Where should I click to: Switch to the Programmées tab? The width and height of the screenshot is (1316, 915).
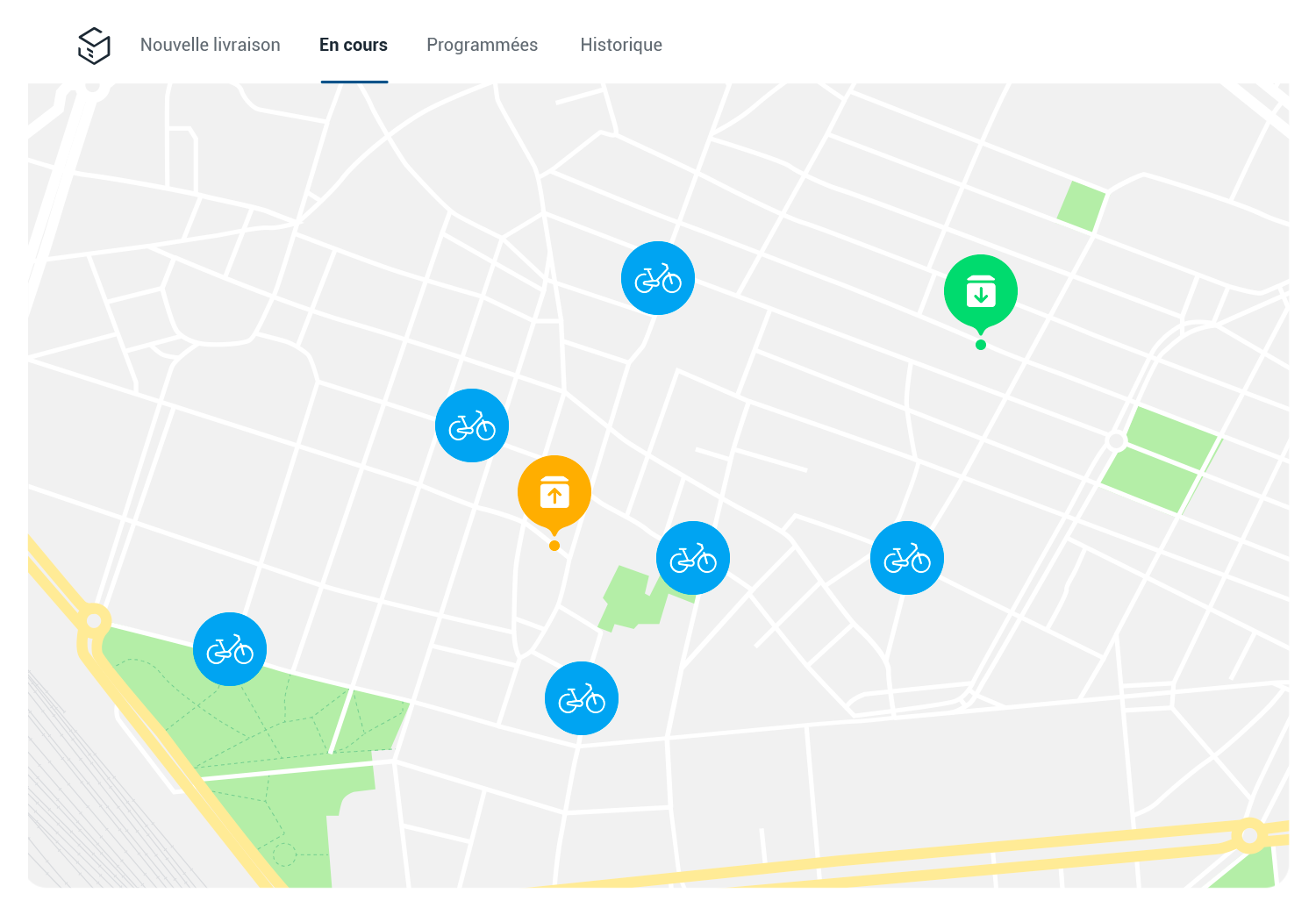click(482, 45)
